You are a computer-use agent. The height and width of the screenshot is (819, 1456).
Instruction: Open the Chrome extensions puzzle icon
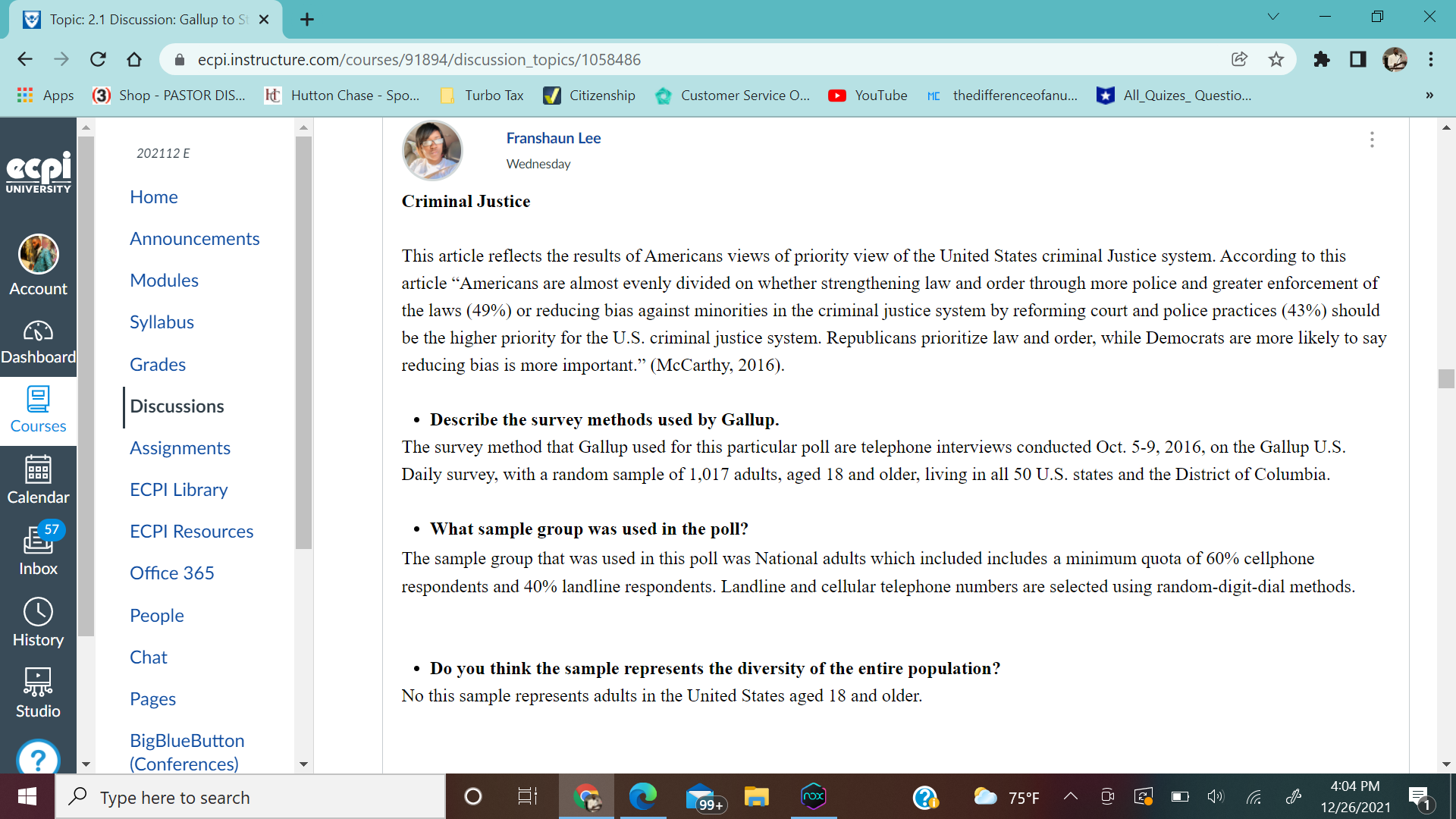pos(1322,59)
